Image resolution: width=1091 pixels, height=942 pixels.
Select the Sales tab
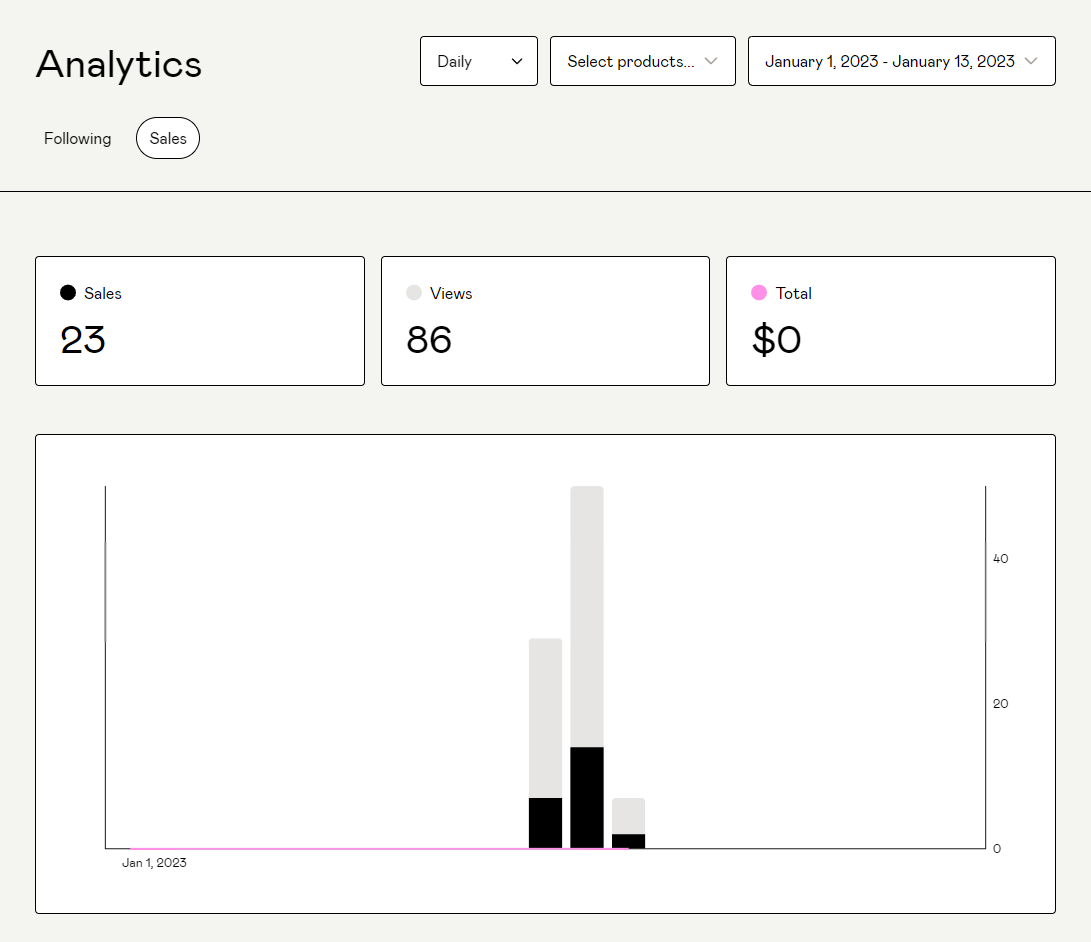pos(167,138)
